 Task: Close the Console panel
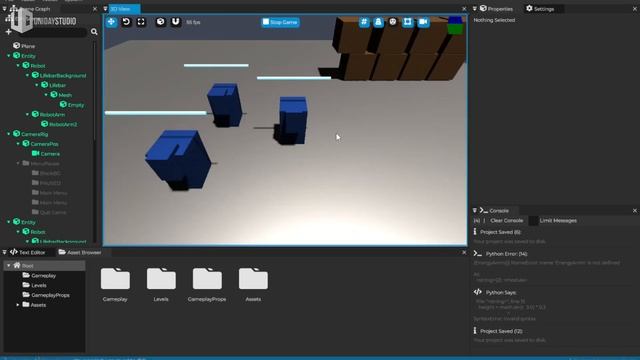(635, 211)
